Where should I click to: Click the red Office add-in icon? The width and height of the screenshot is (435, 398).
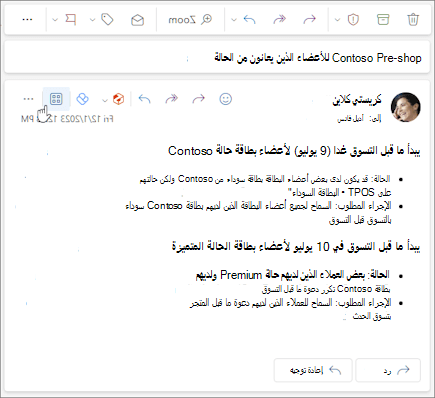(118, 99)
